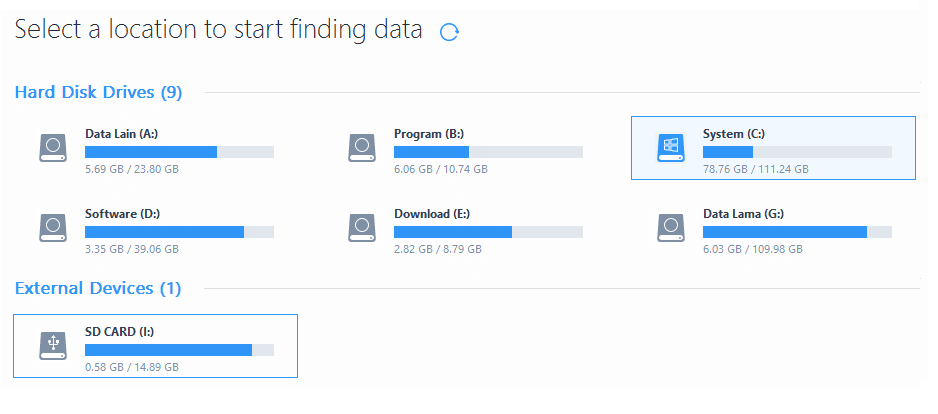Click the 78.76 GB / 111.24 GB text

tap(756, 169)
